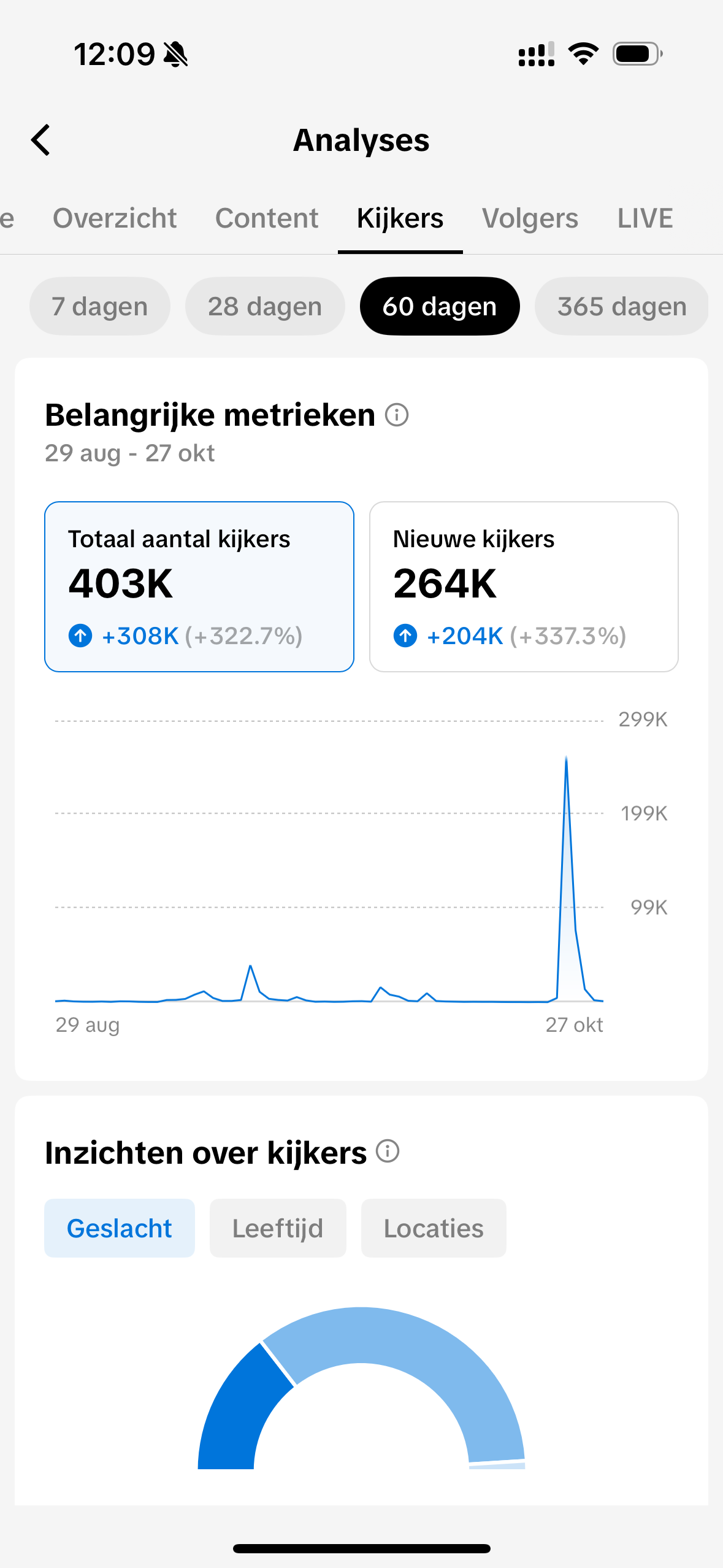Select the Nieuwe kijkers metric card
723x1568 pixels.
524,586
